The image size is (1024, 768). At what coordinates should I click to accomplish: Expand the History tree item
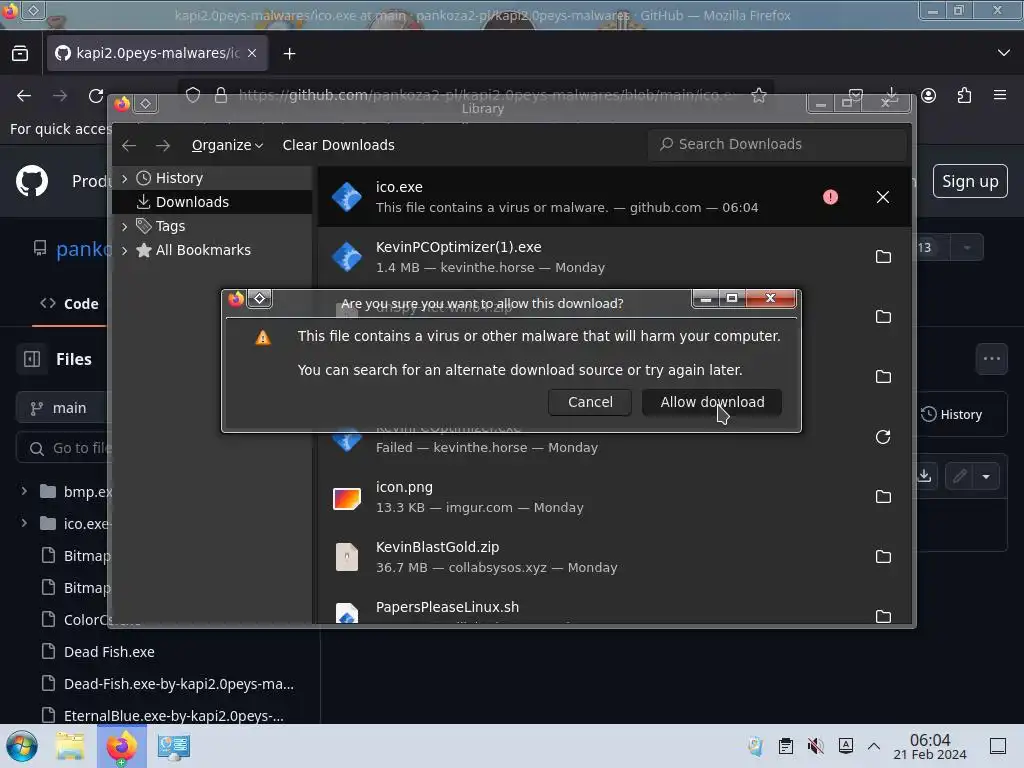(x=125, y=178)
